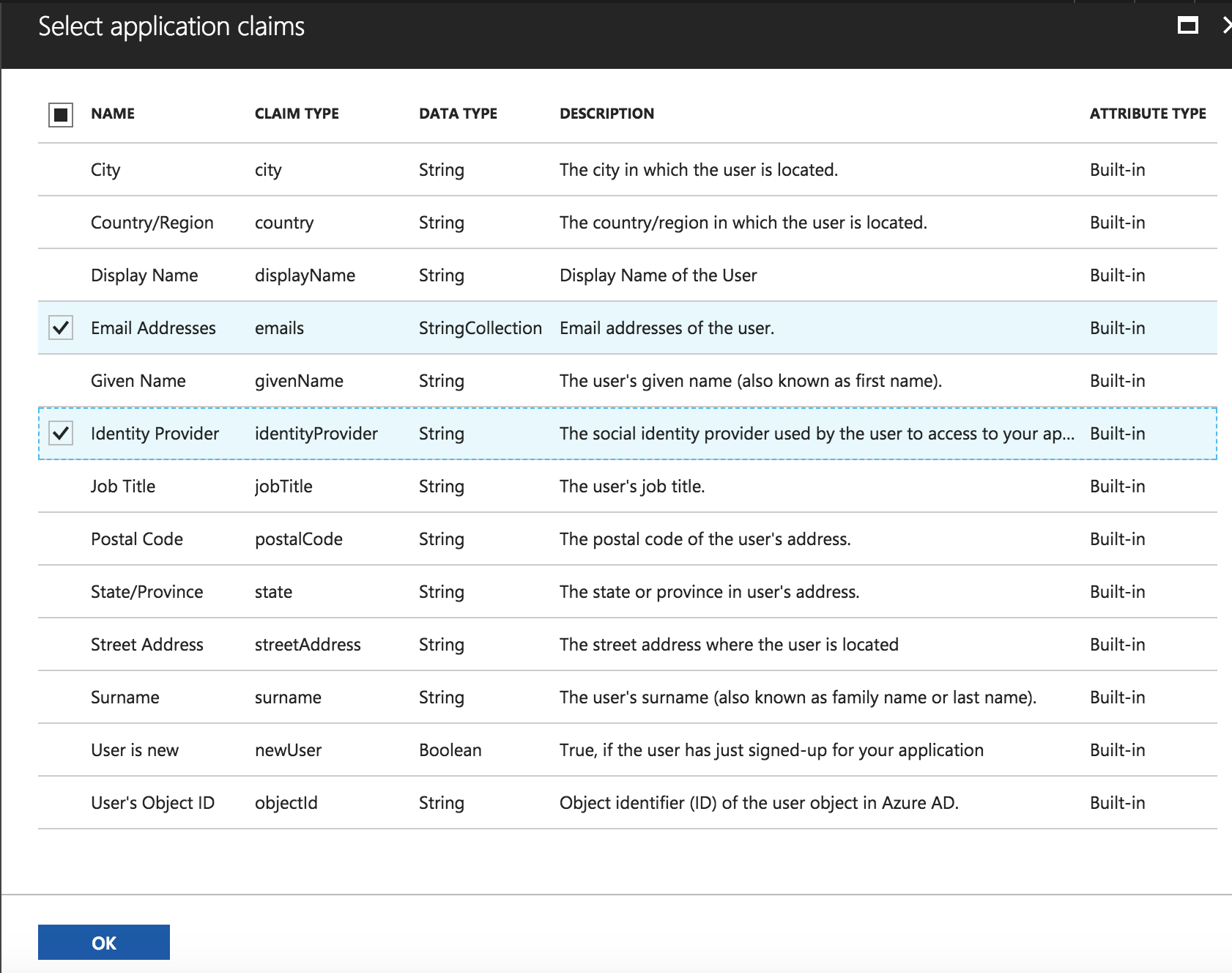This screenshot has height=973, width=1232.
Task: Maximize the Select application claims blade
Action: click(x=1187, y=26)
